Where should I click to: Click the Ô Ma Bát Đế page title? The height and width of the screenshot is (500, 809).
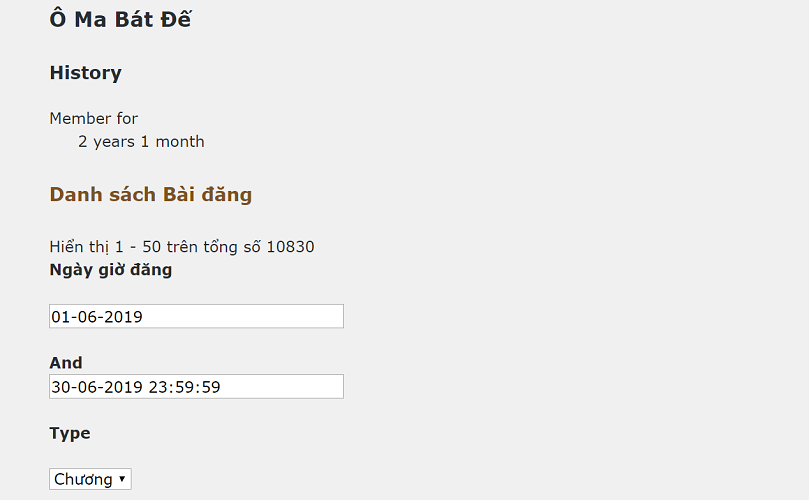pyautogui.click(x=120, y=19)
